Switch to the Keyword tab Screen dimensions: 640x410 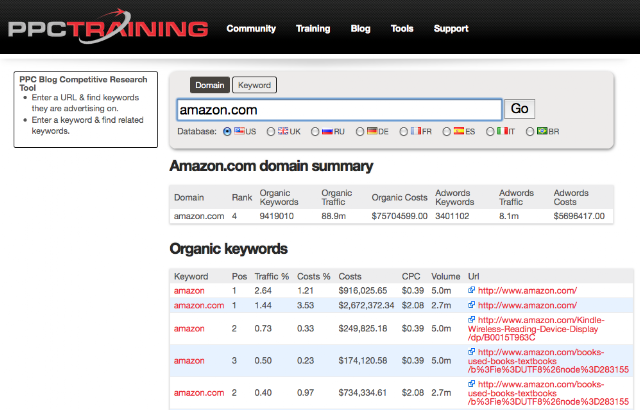(x=255, y=85)
